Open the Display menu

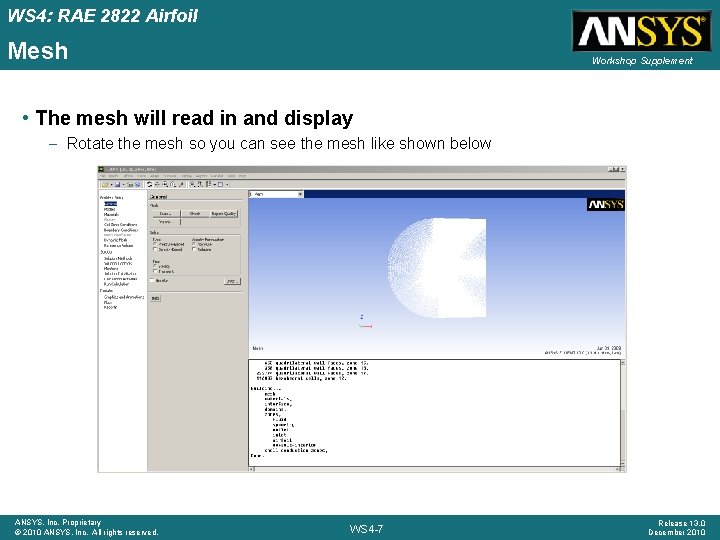click(x=186, y=176)
